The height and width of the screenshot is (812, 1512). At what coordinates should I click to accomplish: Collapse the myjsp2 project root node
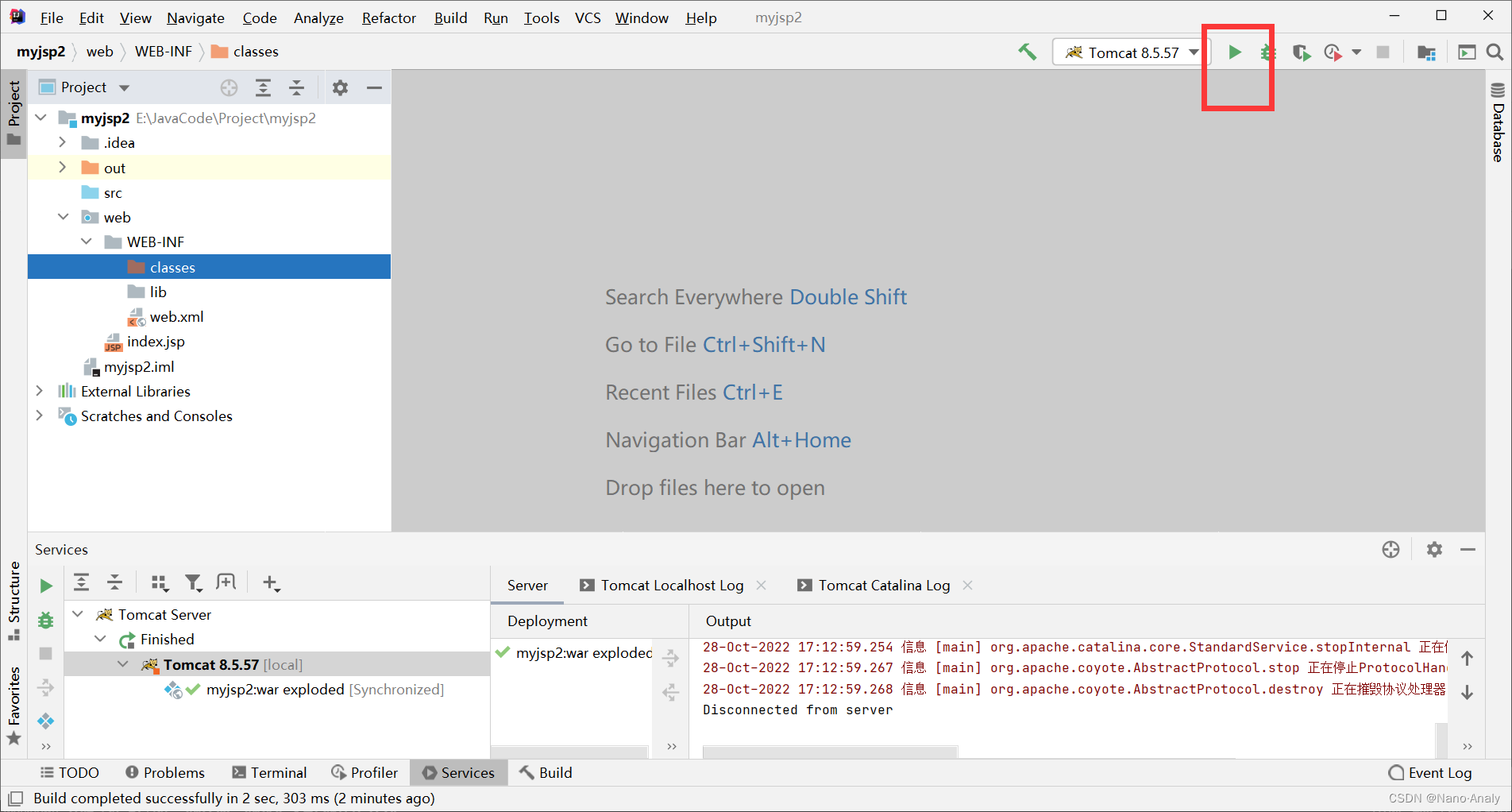tap(41, 118)
